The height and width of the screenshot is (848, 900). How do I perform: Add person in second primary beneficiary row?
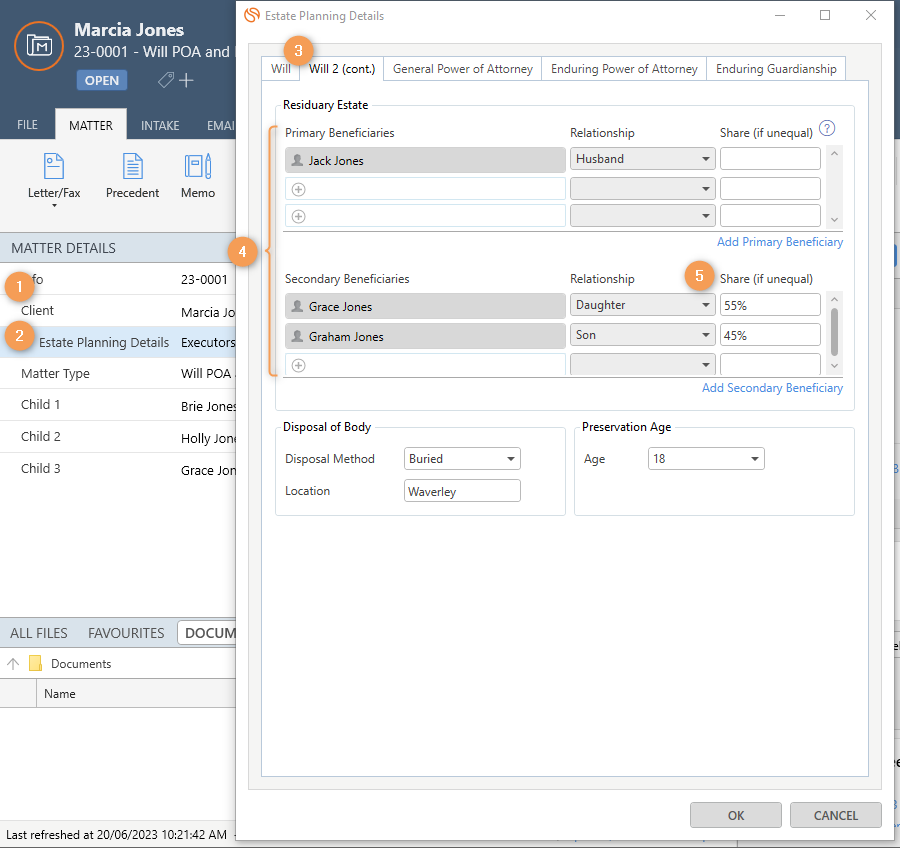click(298, 189)
